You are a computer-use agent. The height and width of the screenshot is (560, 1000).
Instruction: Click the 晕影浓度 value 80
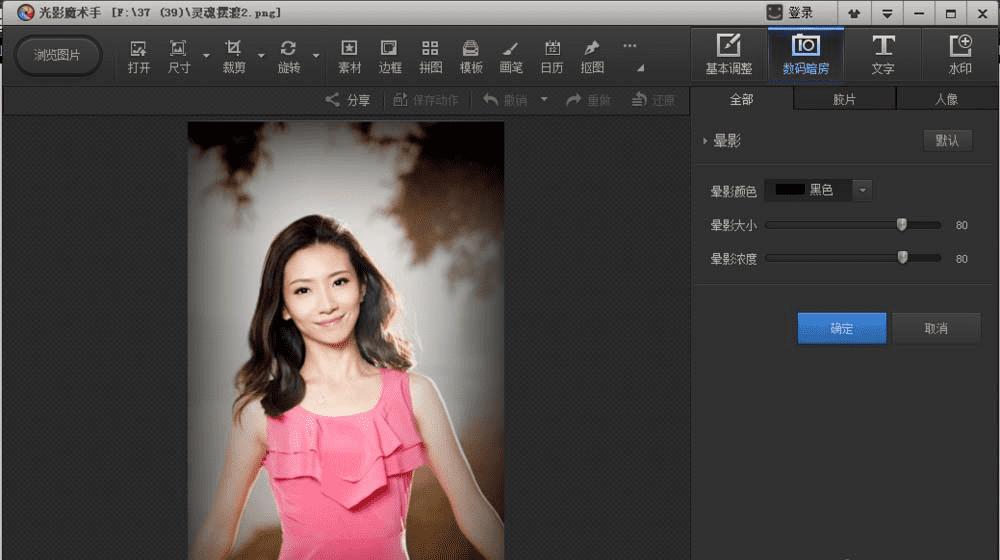962,259
